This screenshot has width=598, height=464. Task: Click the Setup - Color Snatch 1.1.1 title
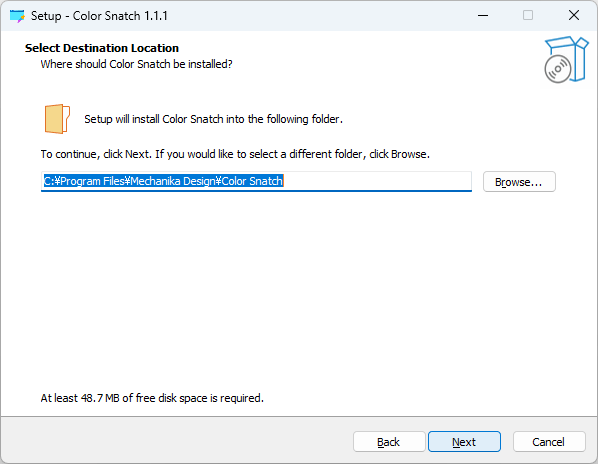[x=99, y=16]
